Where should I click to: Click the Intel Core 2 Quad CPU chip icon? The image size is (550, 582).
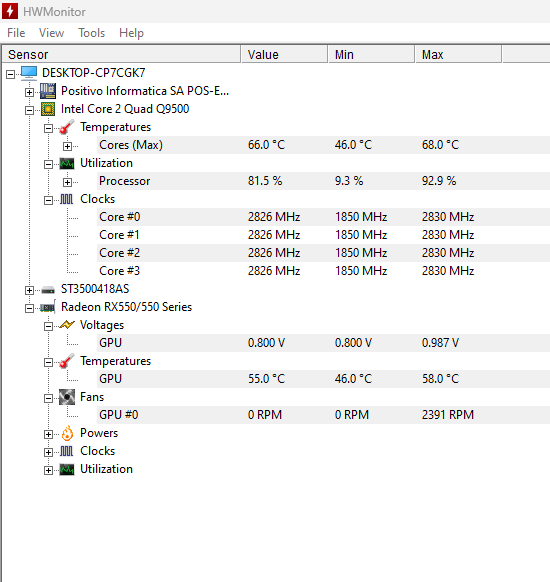(48, 109)
